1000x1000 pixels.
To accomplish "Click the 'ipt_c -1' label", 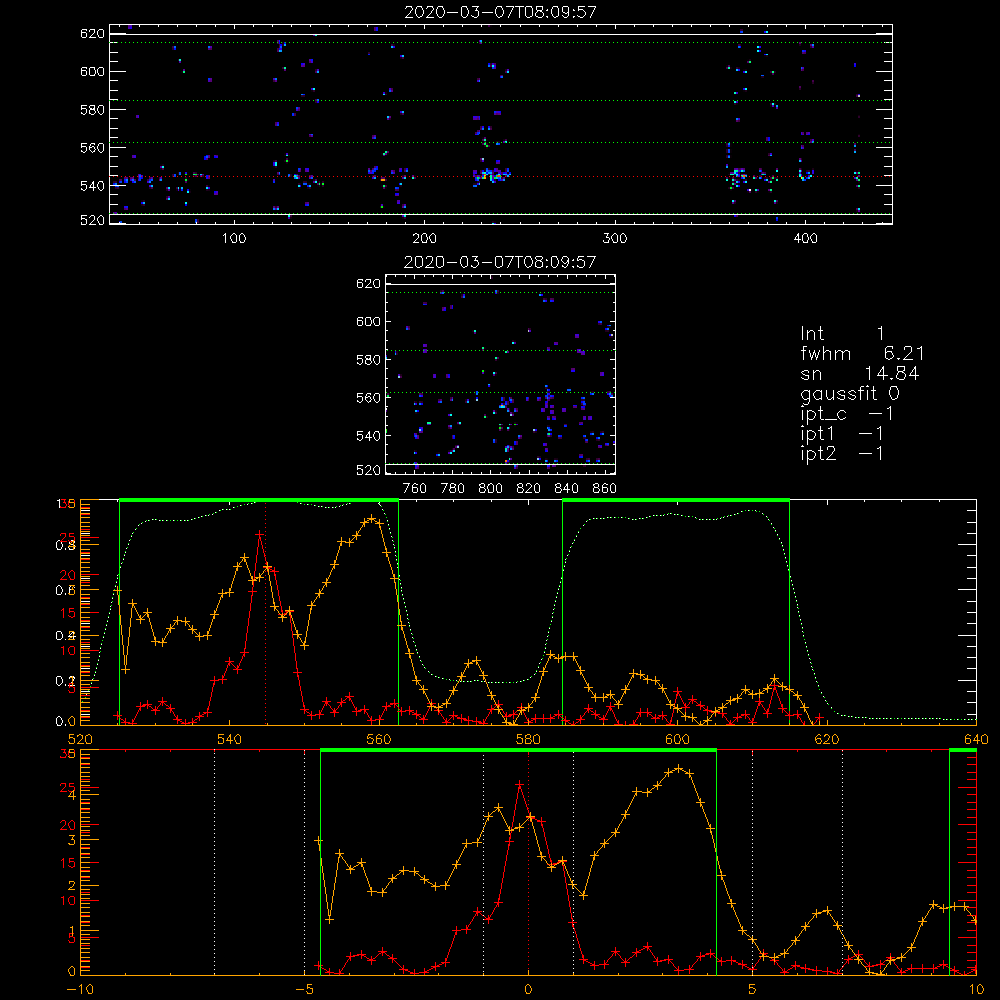I will (x=847, y=414).
